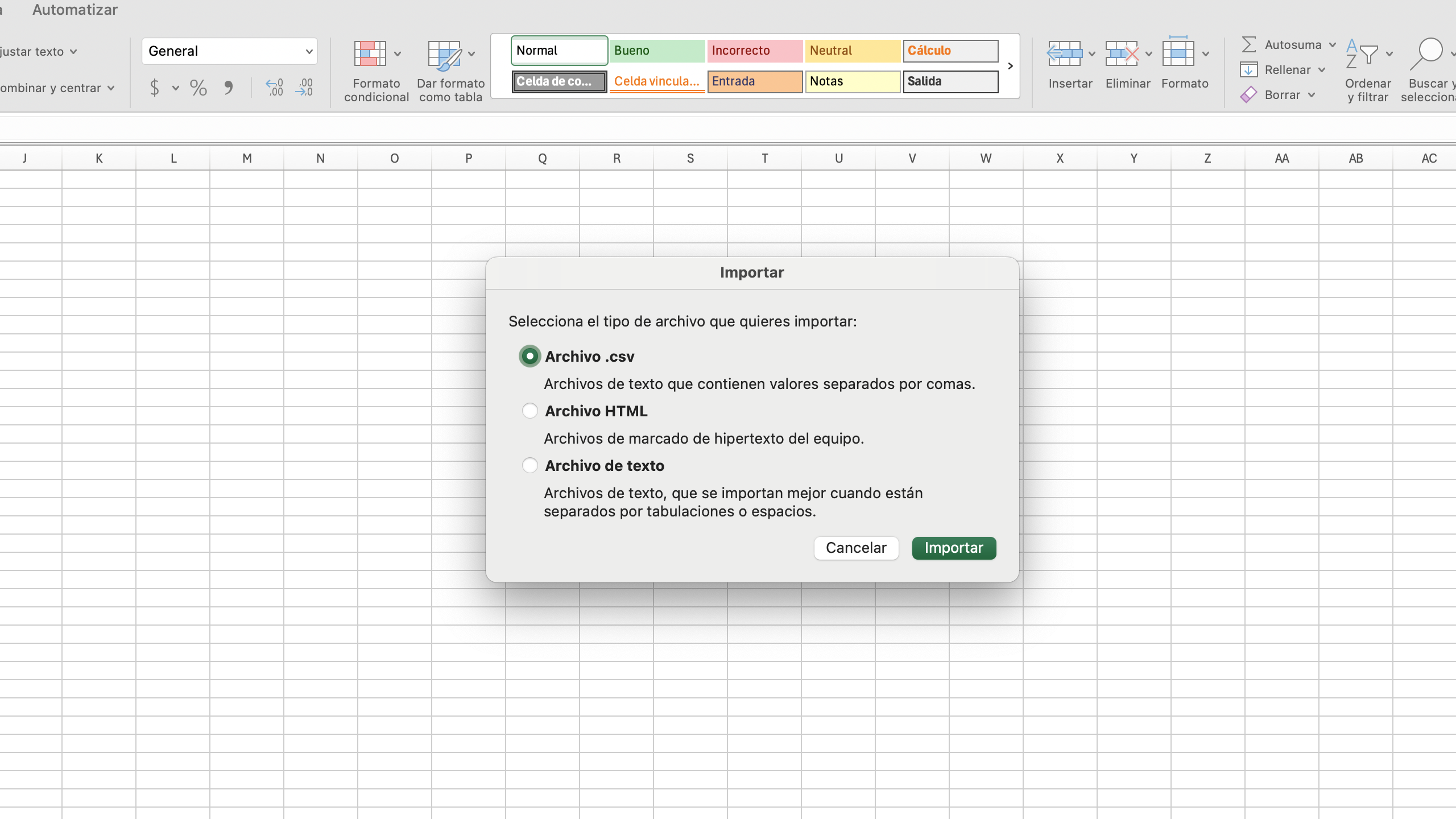Select the Archivo de texto radio option

click(x=530, y=465)
